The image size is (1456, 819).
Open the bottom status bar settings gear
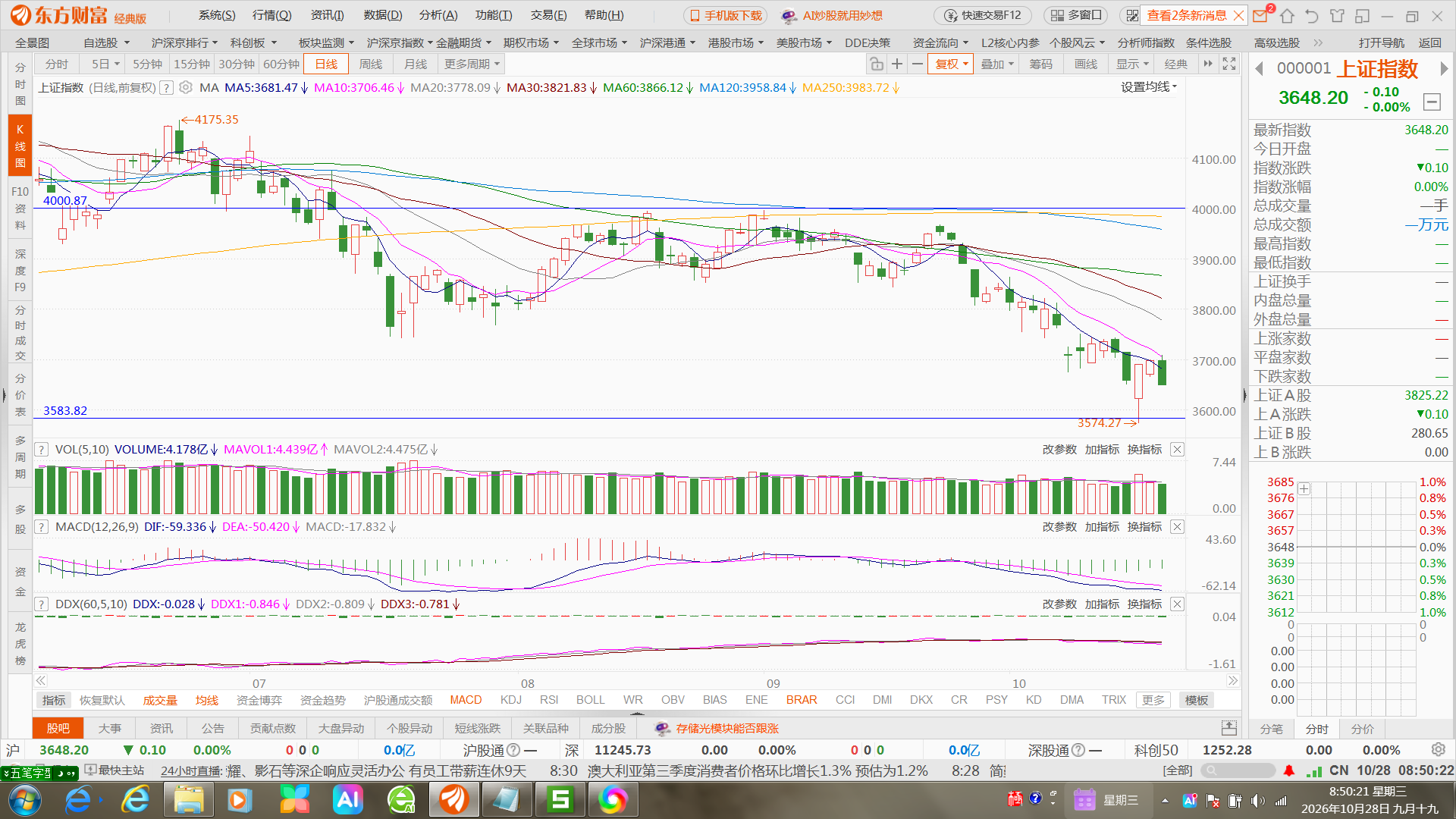1439,750
